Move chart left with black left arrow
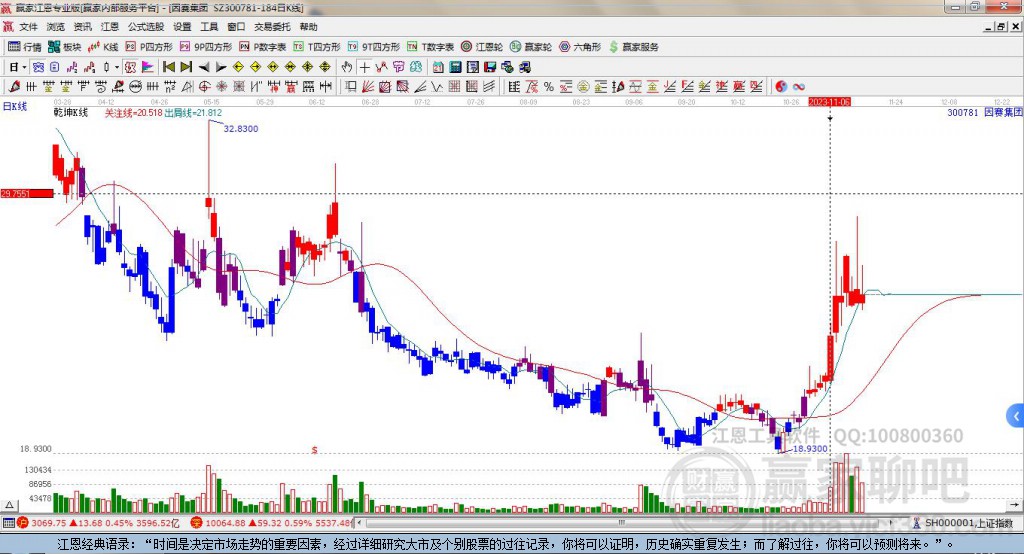This screenshot has height=554, width=1024. 204,67
